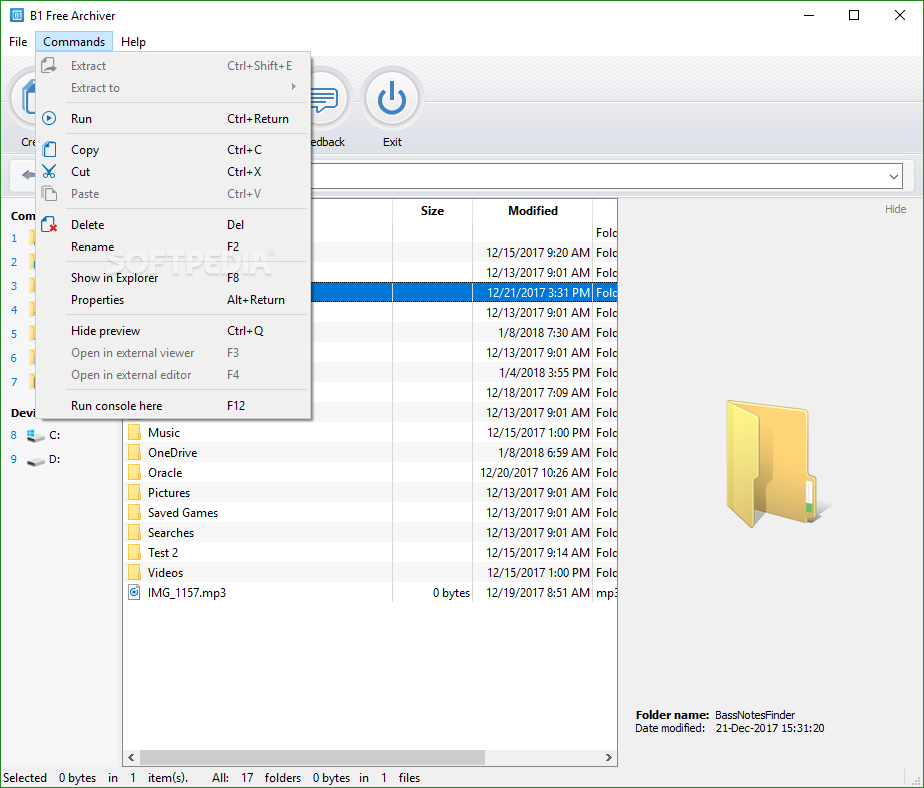Viewport: 924px width, 788px height.
Task: Click the Pictures folder icon
Action: pos(134,493)
